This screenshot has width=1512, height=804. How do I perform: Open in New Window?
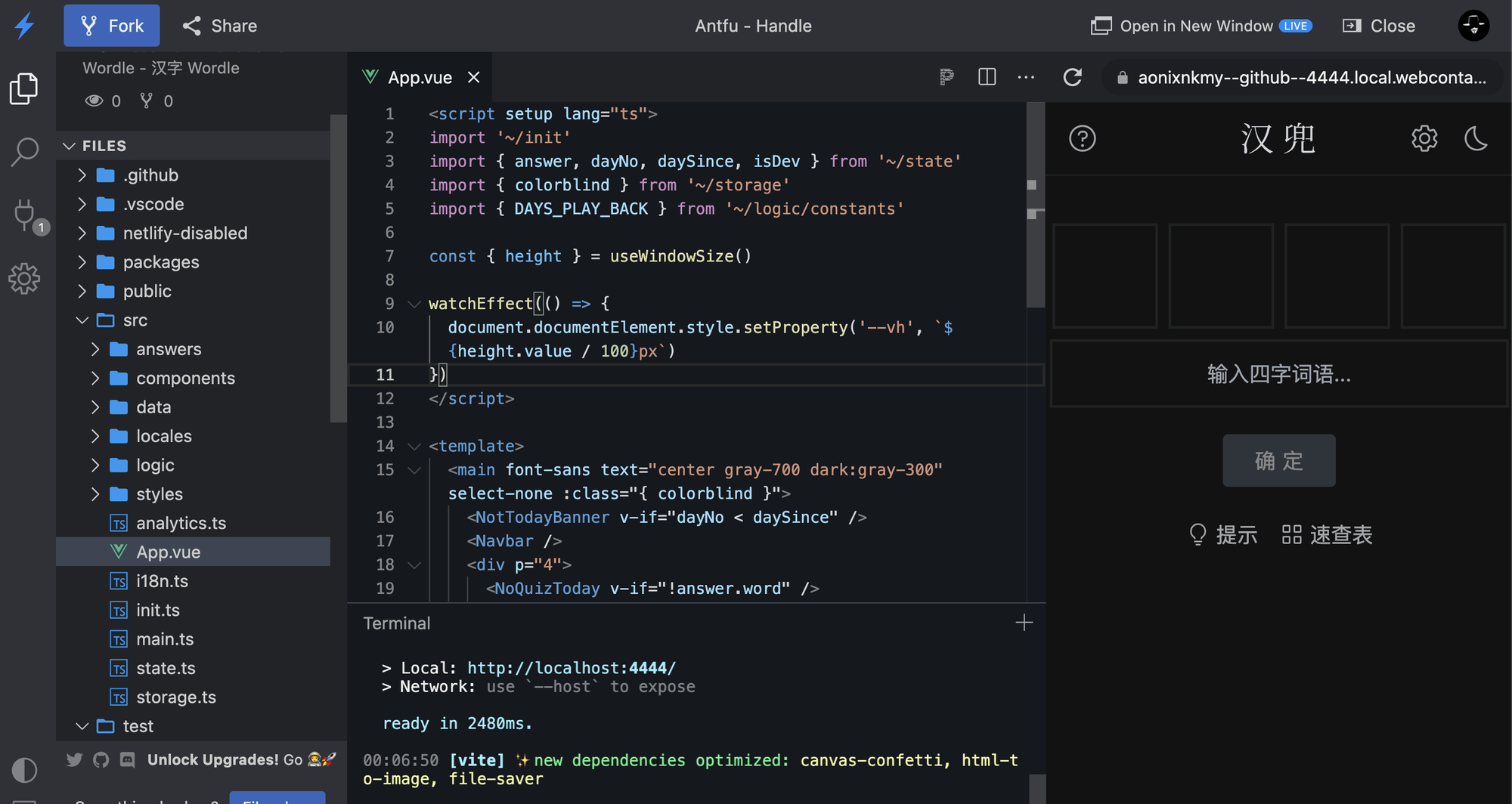(1201, 26)
